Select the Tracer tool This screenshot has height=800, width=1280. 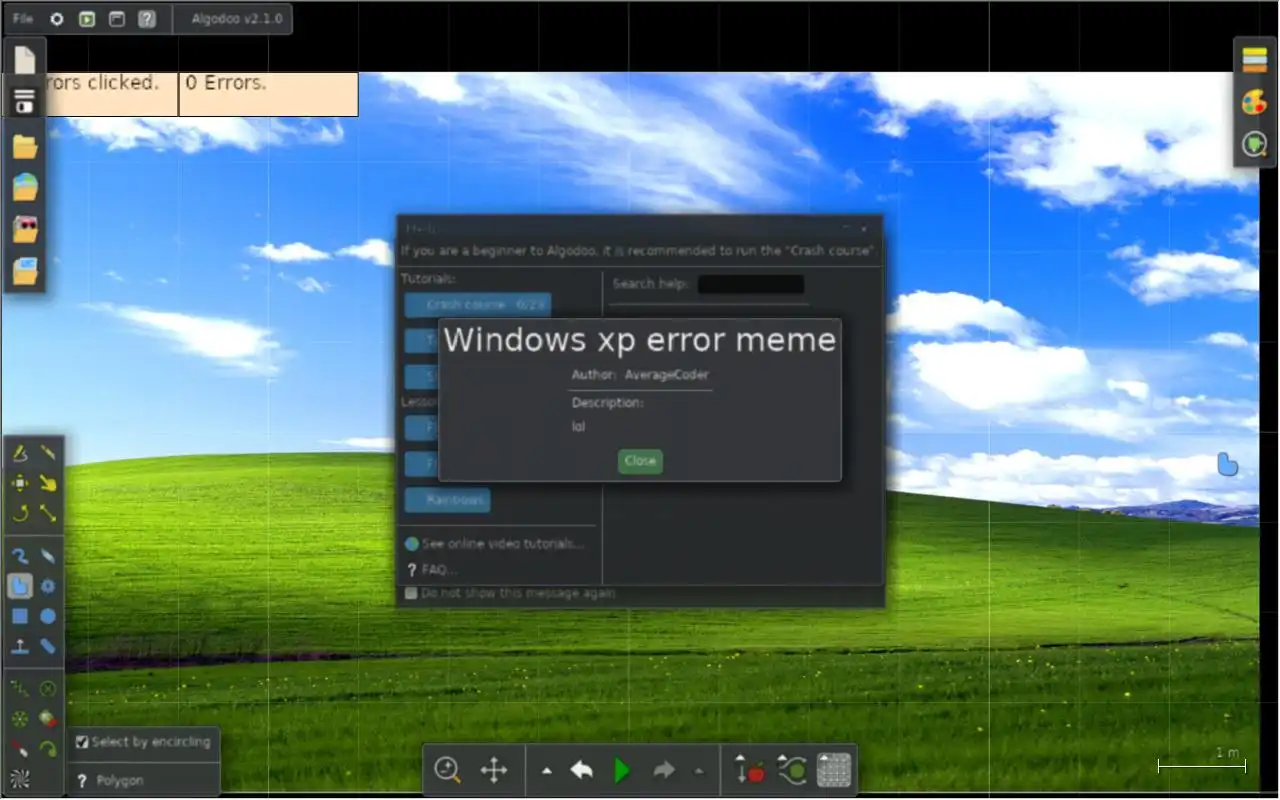47,748
